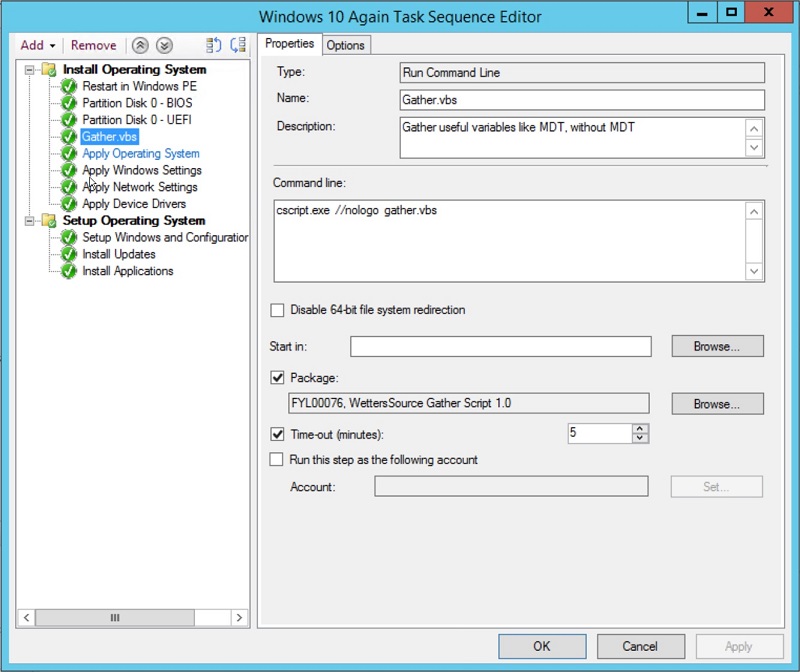The height and width of the screenshot is (672, 800).
Task: Select Apply Windows Settings step
Action: (142, 170)
